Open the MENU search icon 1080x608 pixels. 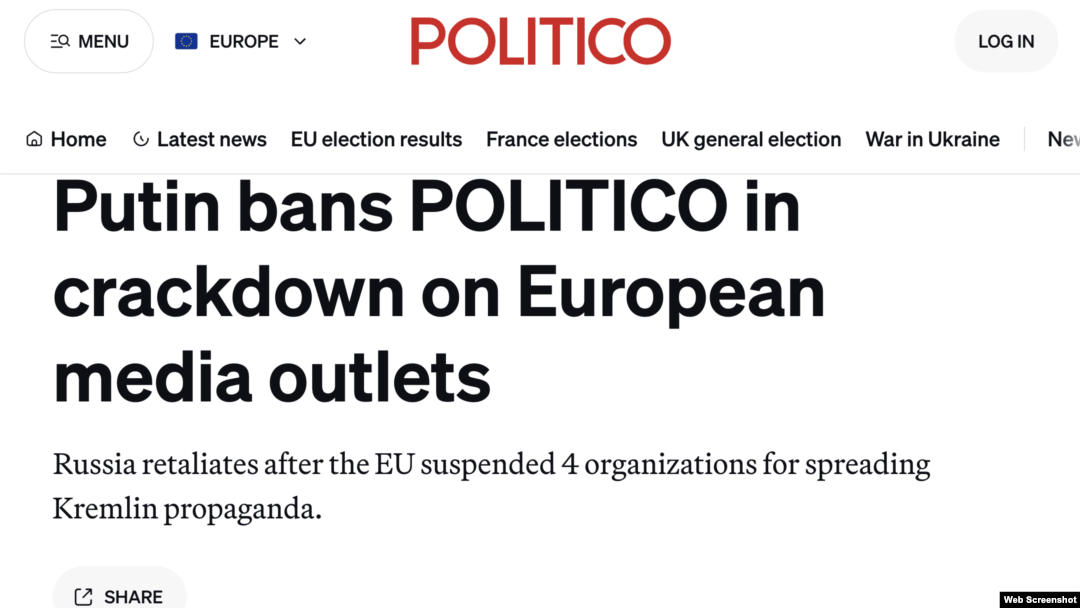click(x=60, y=41)
